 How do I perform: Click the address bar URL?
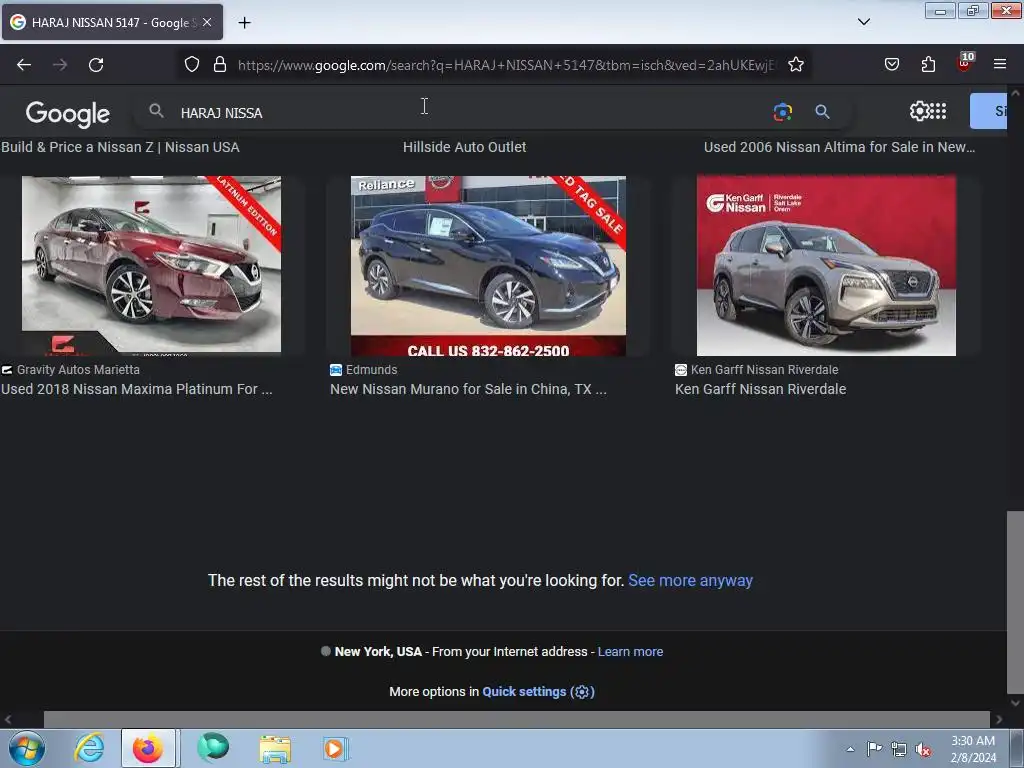pos(506,65)
